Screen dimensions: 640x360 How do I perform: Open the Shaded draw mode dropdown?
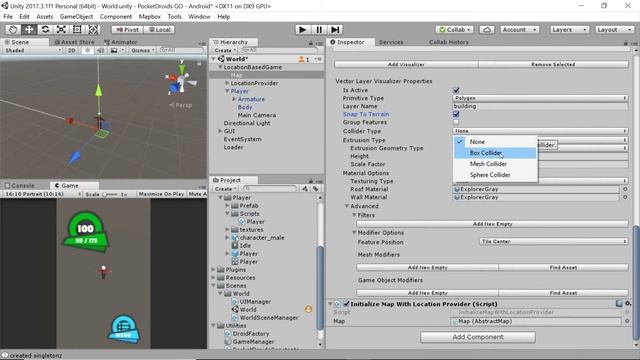click(33, 50)
